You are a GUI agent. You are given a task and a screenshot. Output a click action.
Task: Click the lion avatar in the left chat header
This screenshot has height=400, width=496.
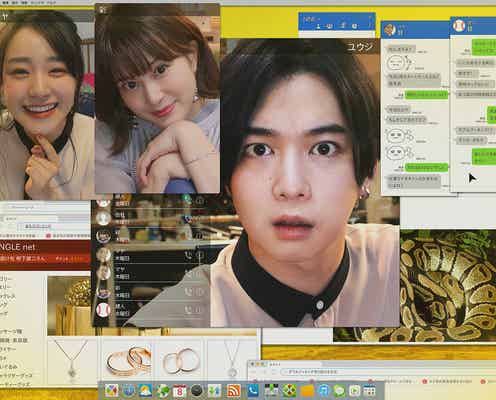point(389,30)
